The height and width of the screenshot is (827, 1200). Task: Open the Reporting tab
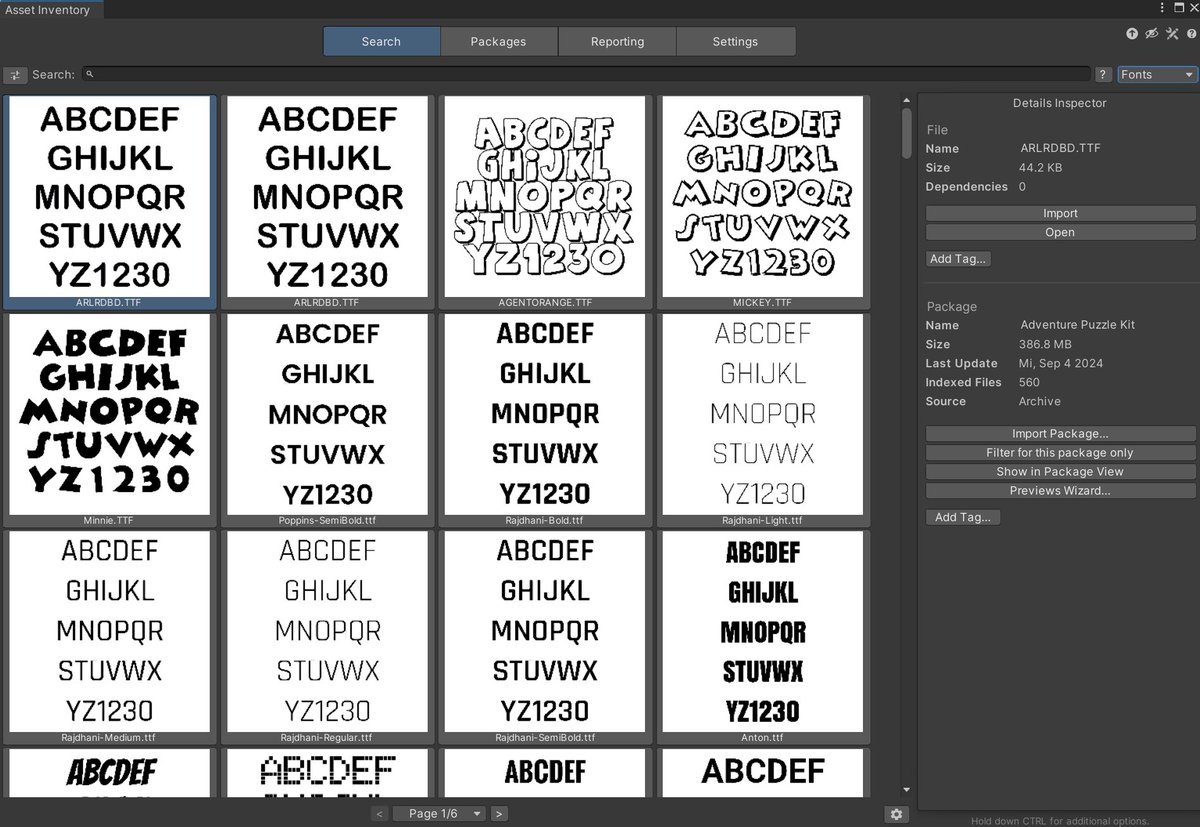click(616, 41)
